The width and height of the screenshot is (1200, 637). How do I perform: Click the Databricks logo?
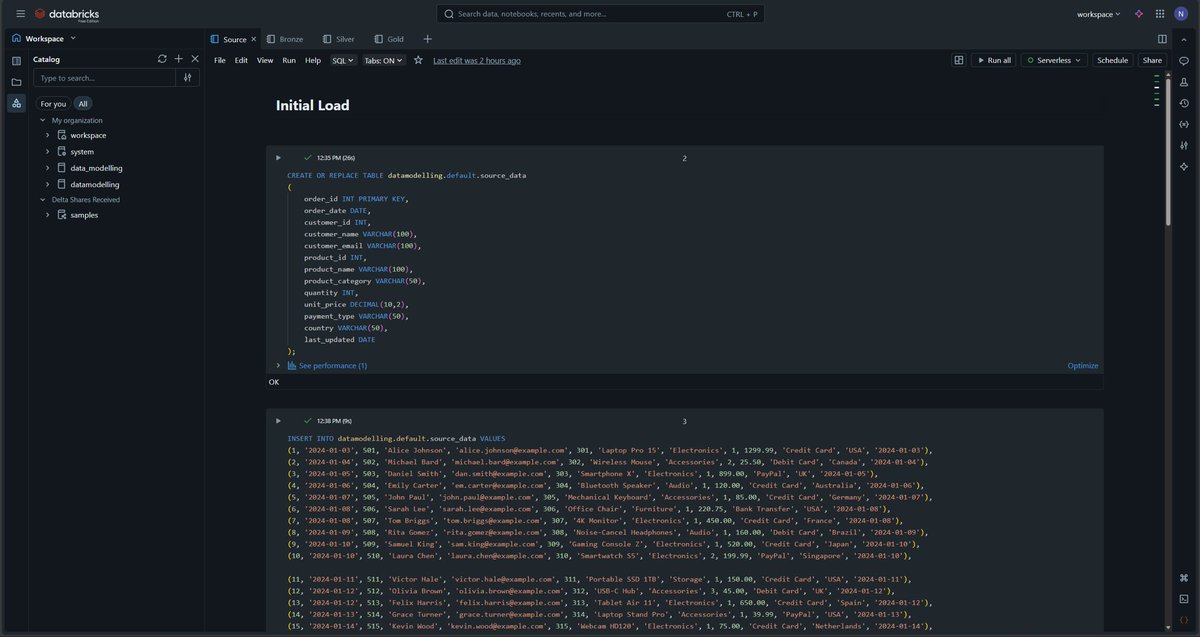pyautogui.click(x=66, y=14)
